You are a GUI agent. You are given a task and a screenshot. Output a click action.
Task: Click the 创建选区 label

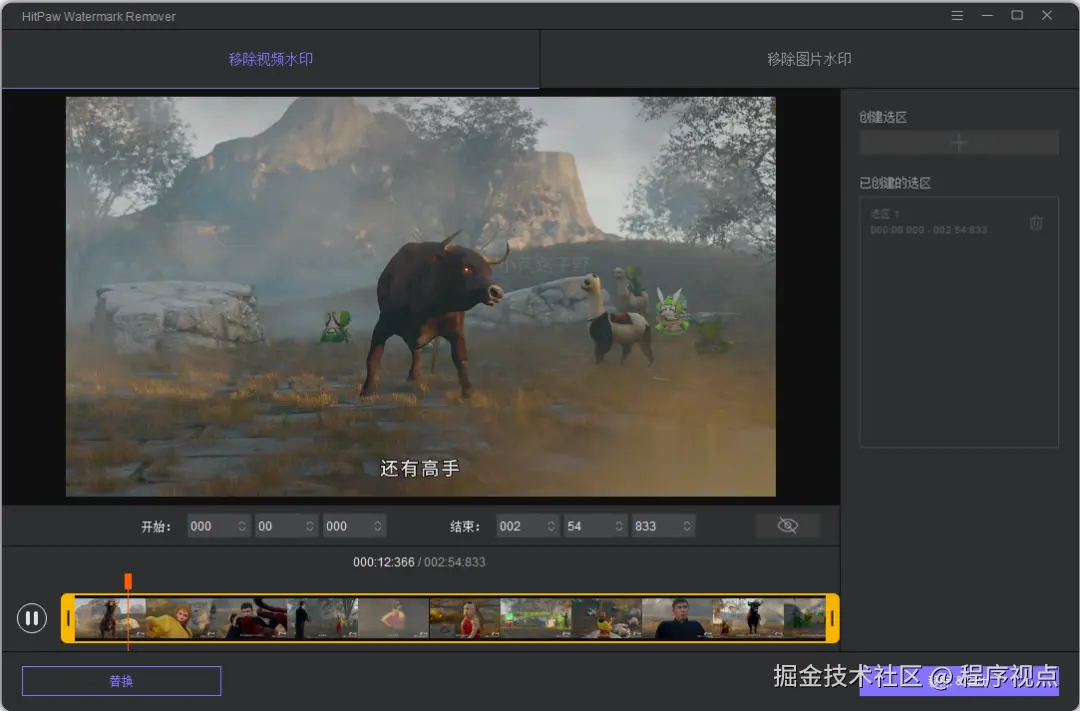click(883, 117)
